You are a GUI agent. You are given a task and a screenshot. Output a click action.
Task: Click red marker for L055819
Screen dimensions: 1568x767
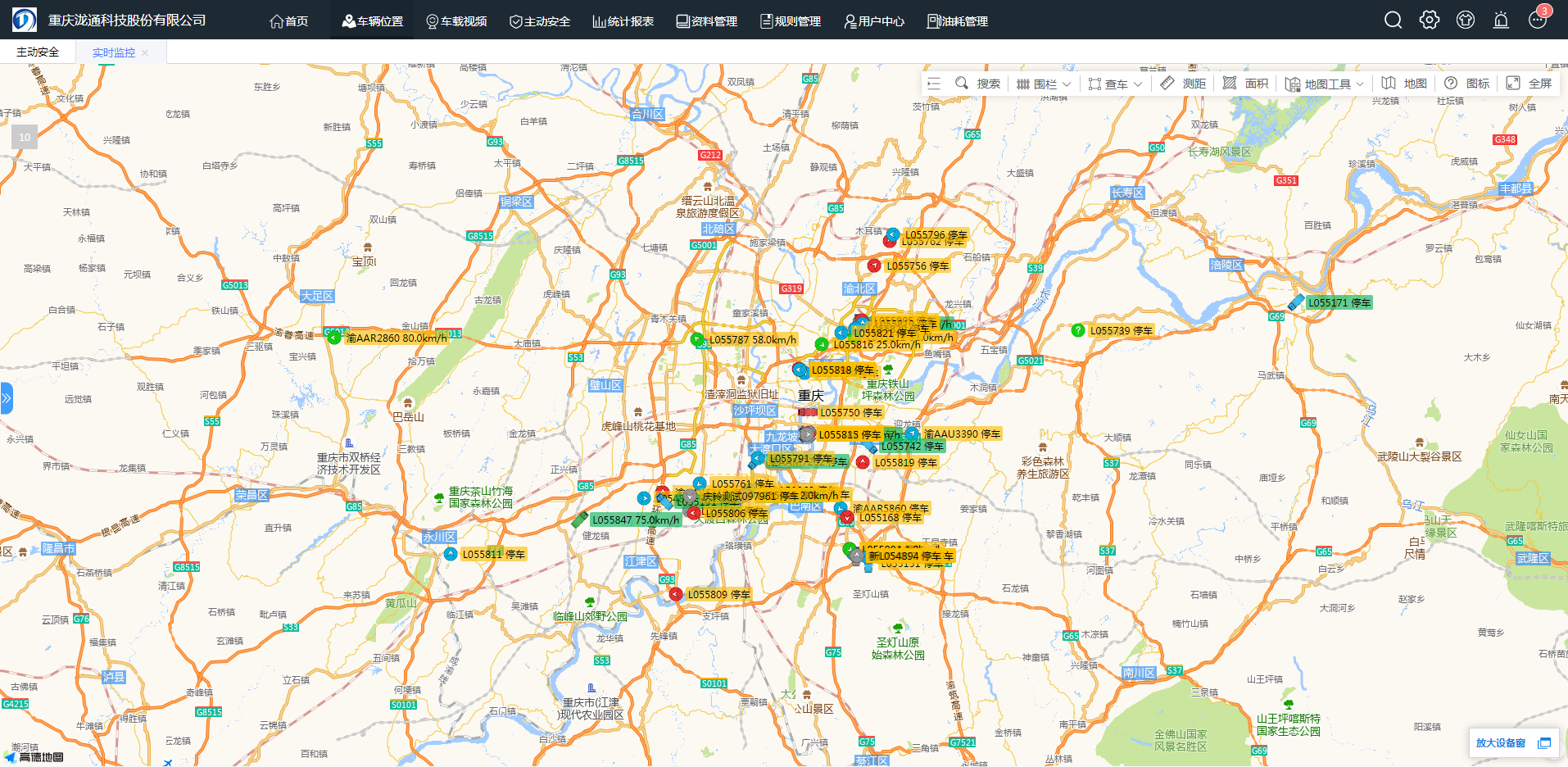click(x=863, y=462)
